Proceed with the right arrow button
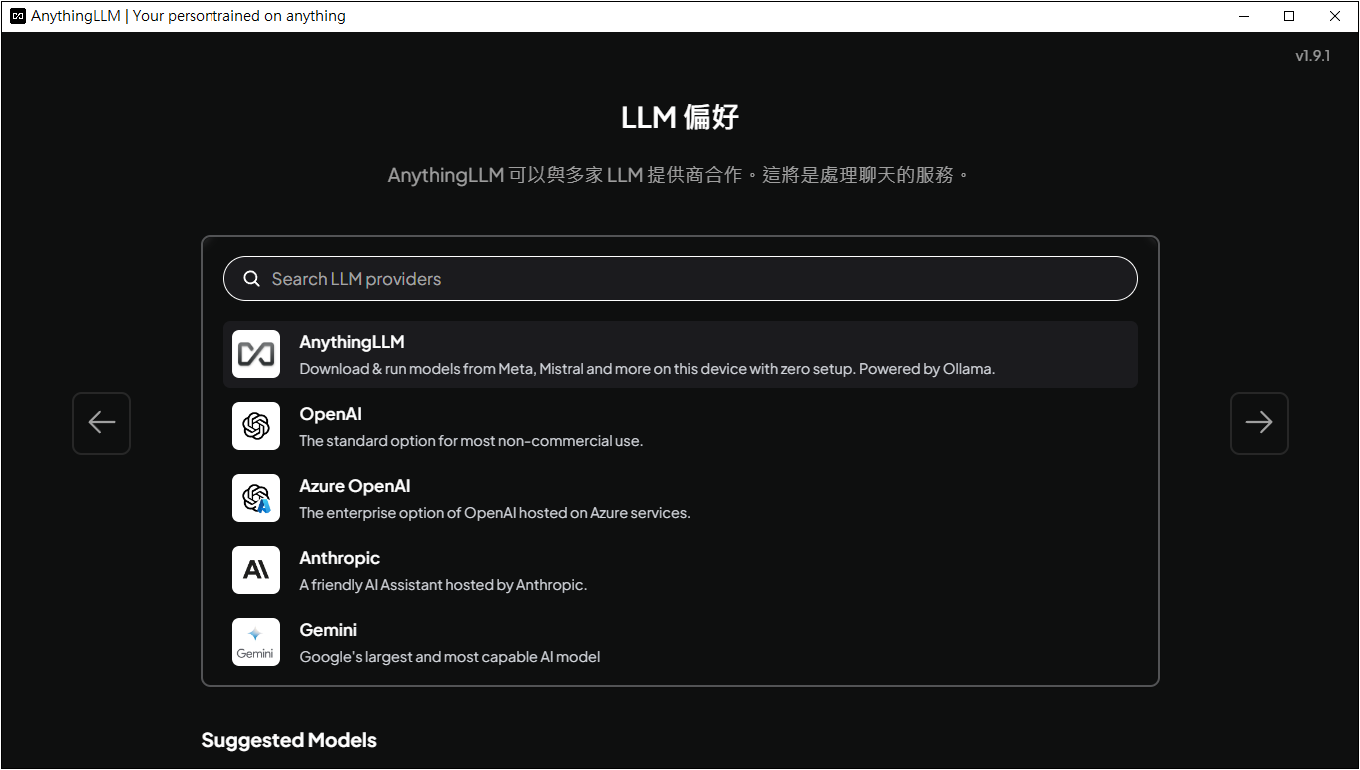 coord(1259,423)
